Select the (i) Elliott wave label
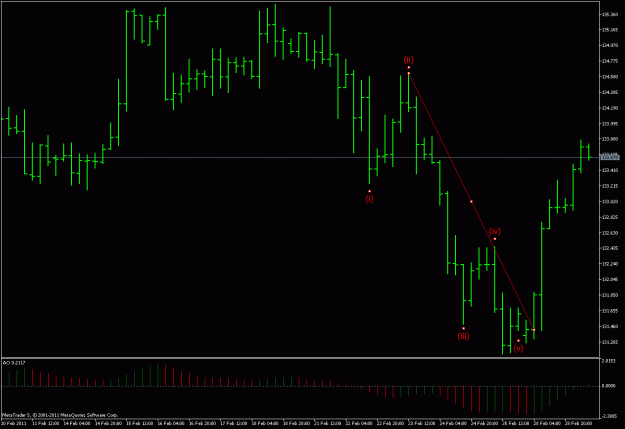The width and height of the screenshot is (625, 429). [x=369, y=199]
